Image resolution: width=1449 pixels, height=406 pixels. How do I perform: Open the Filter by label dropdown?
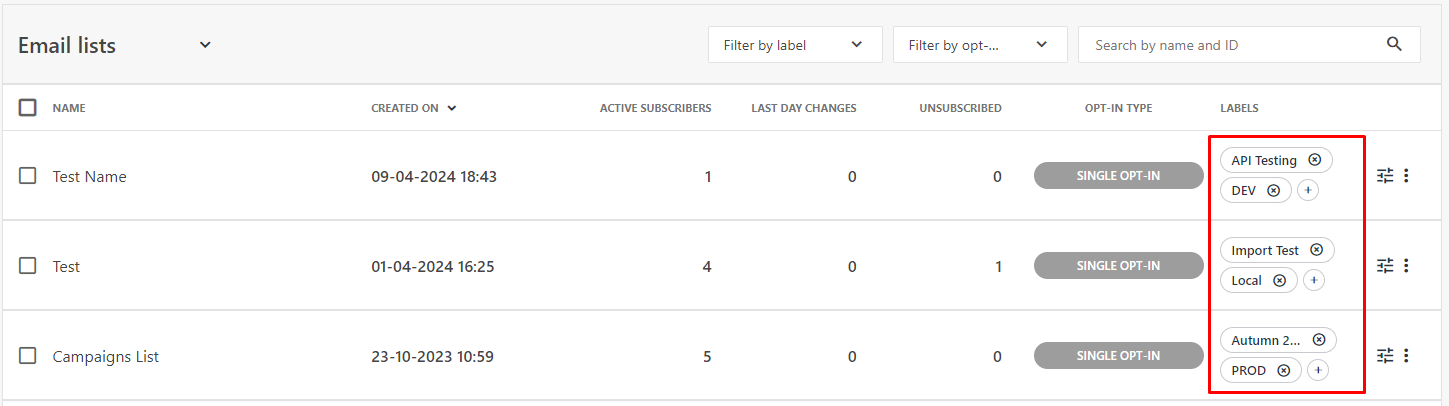(795, 45)
